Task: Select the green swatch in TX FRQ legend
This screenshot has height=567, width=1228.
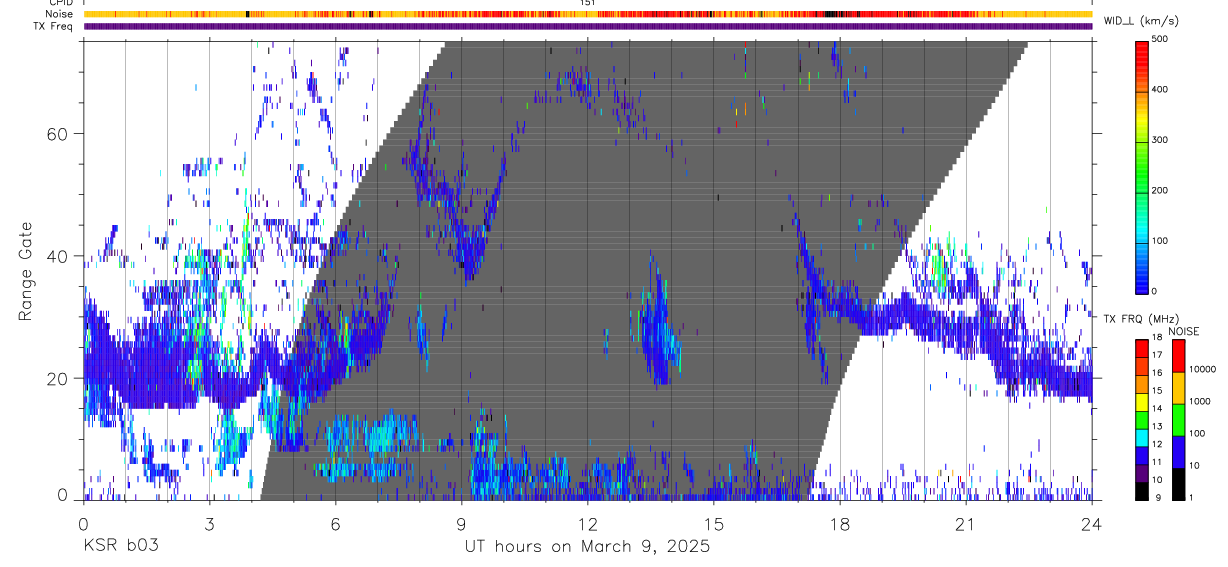Action: pyautogui.click(x=1142, y=420)
